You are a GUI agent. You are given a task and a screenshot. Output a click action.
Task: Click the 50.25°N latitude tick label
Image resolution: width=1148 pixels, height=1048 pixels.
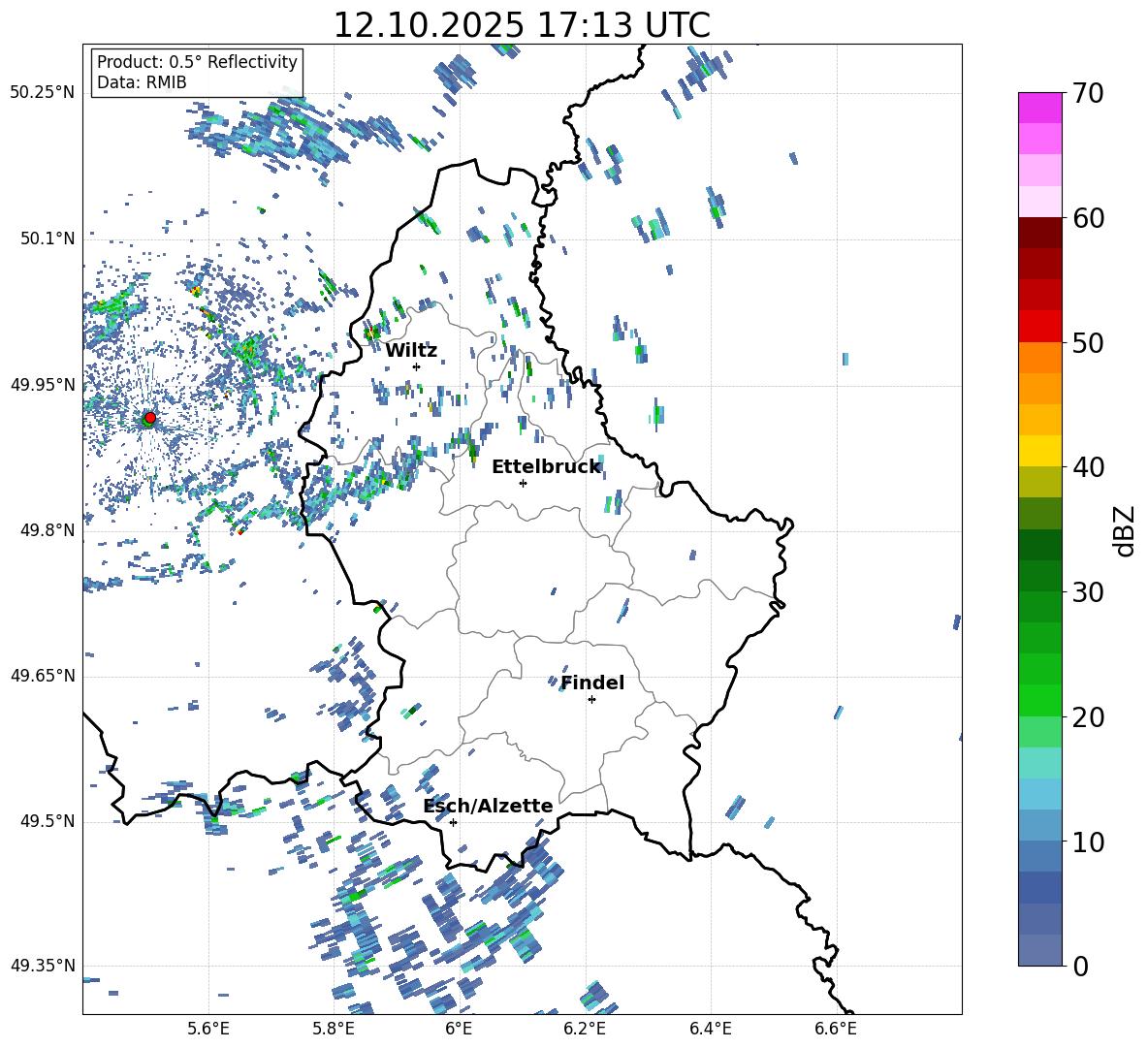click(43, 93)
